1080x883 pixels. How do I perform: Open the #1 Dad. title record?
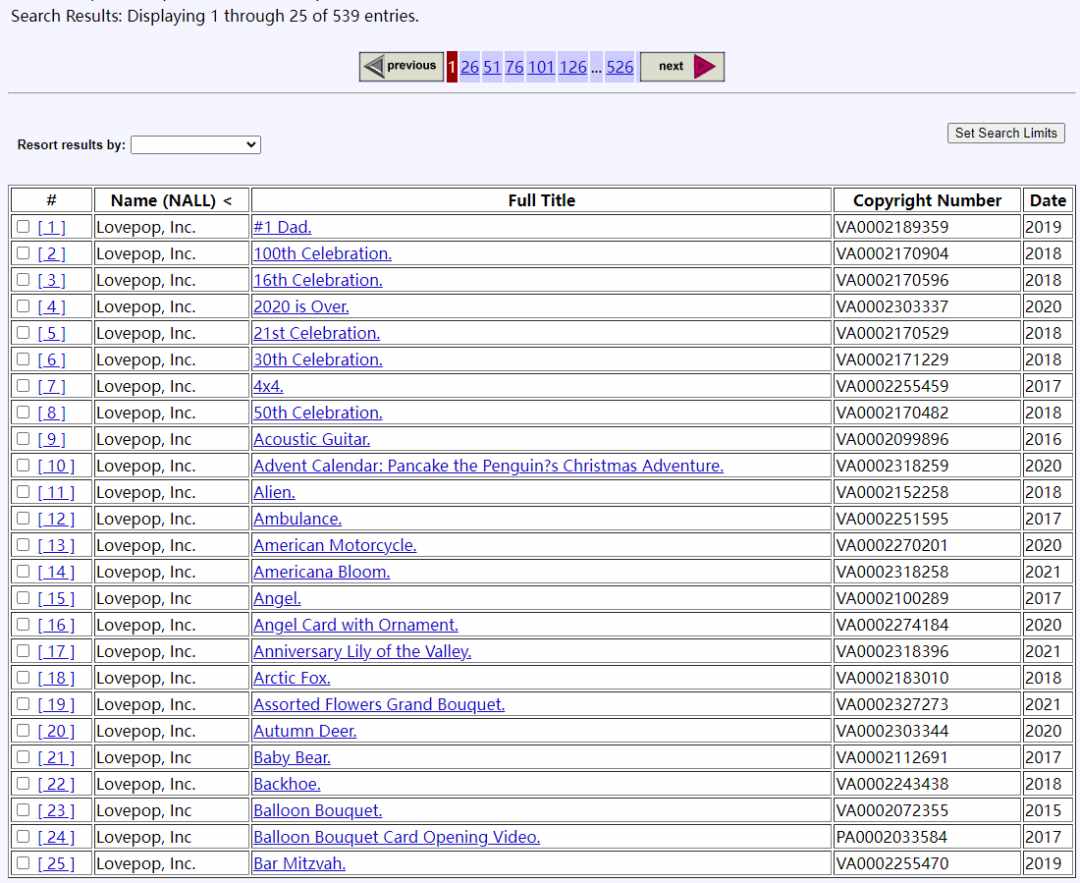point(282,227)
